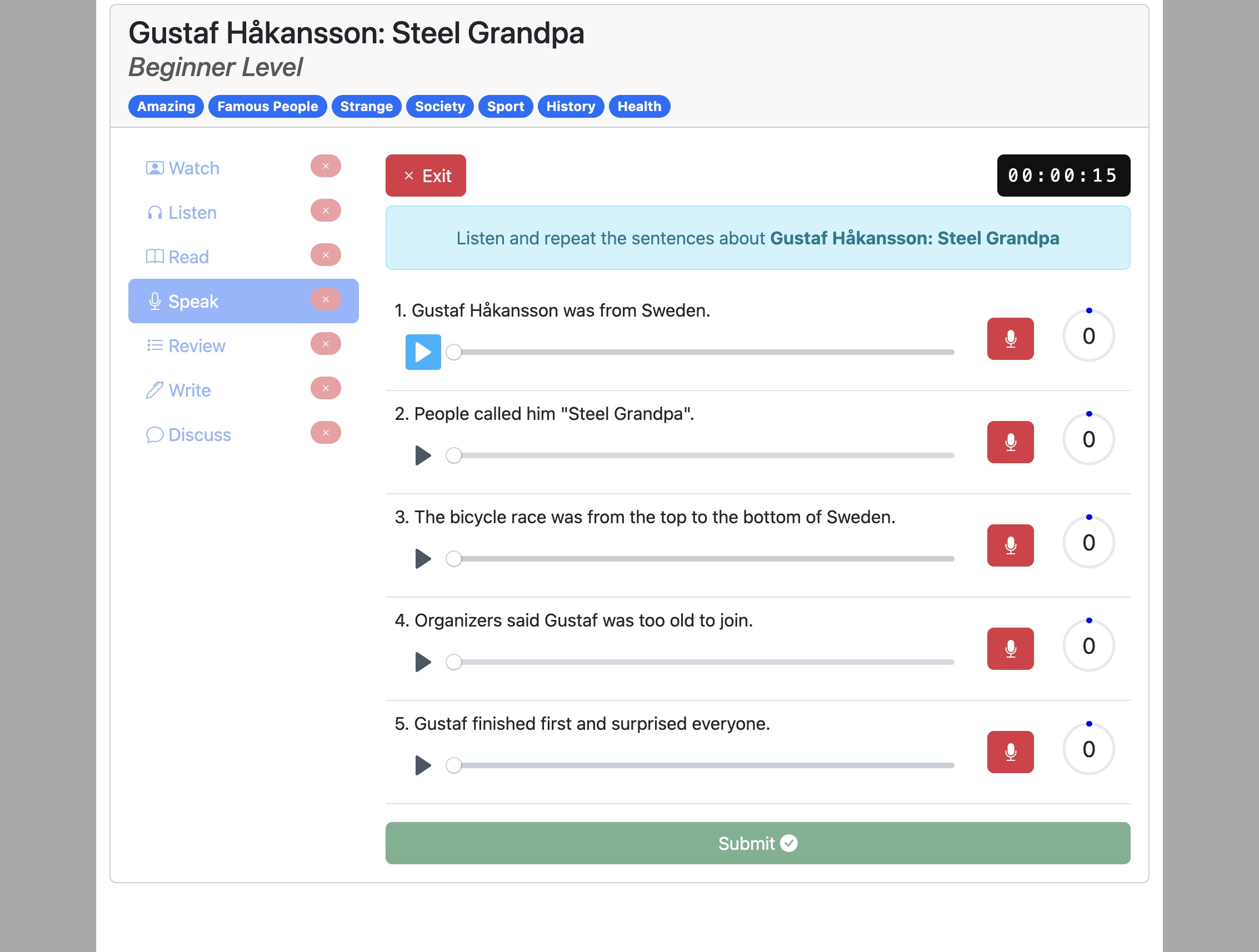Click text "2. People called him "Steel Grandpa"."
This screenshot has height=952, width=1259.
[x=544, y=414]
